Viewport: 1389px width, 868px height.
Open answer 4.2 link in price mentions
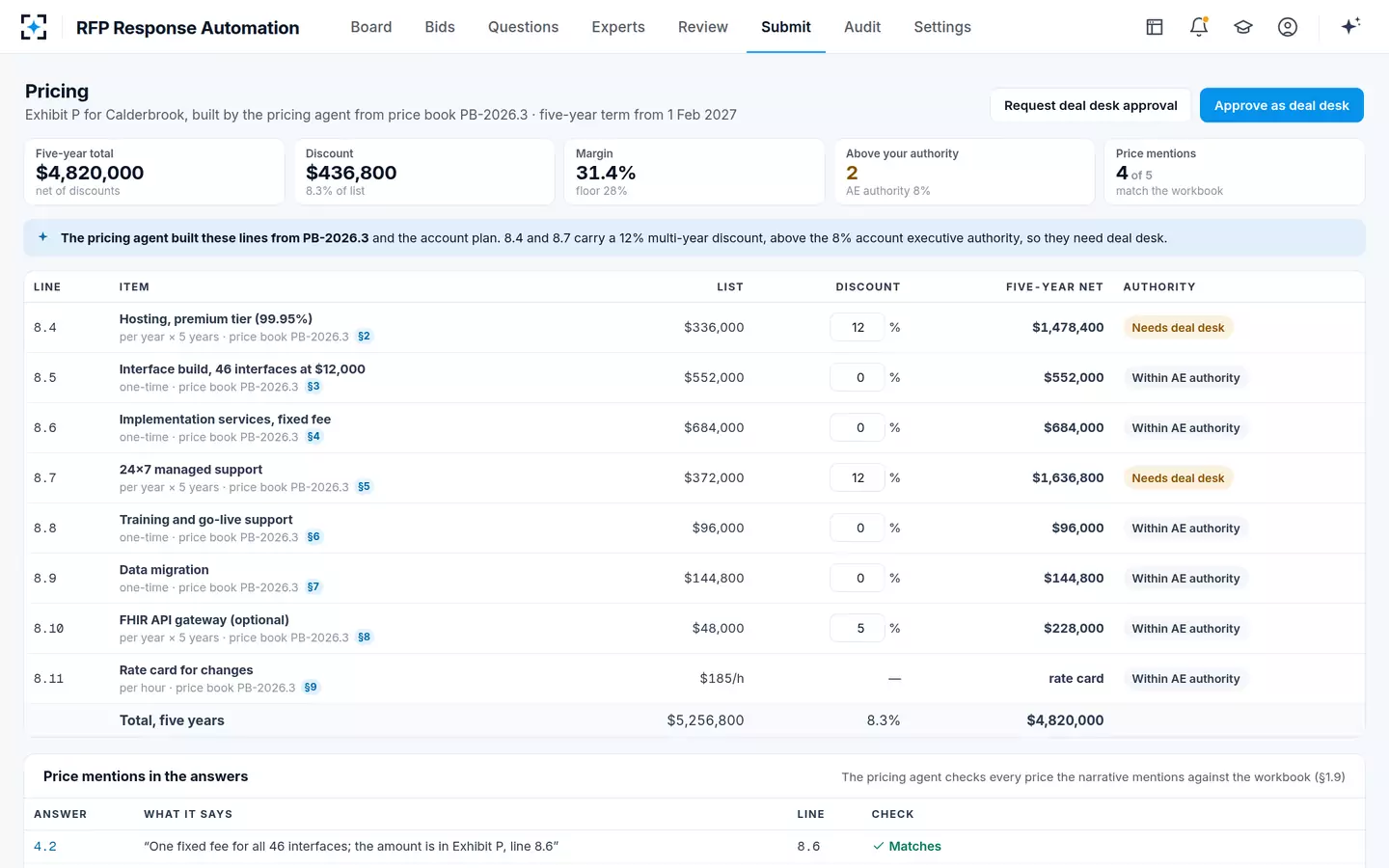click(45, 846)
